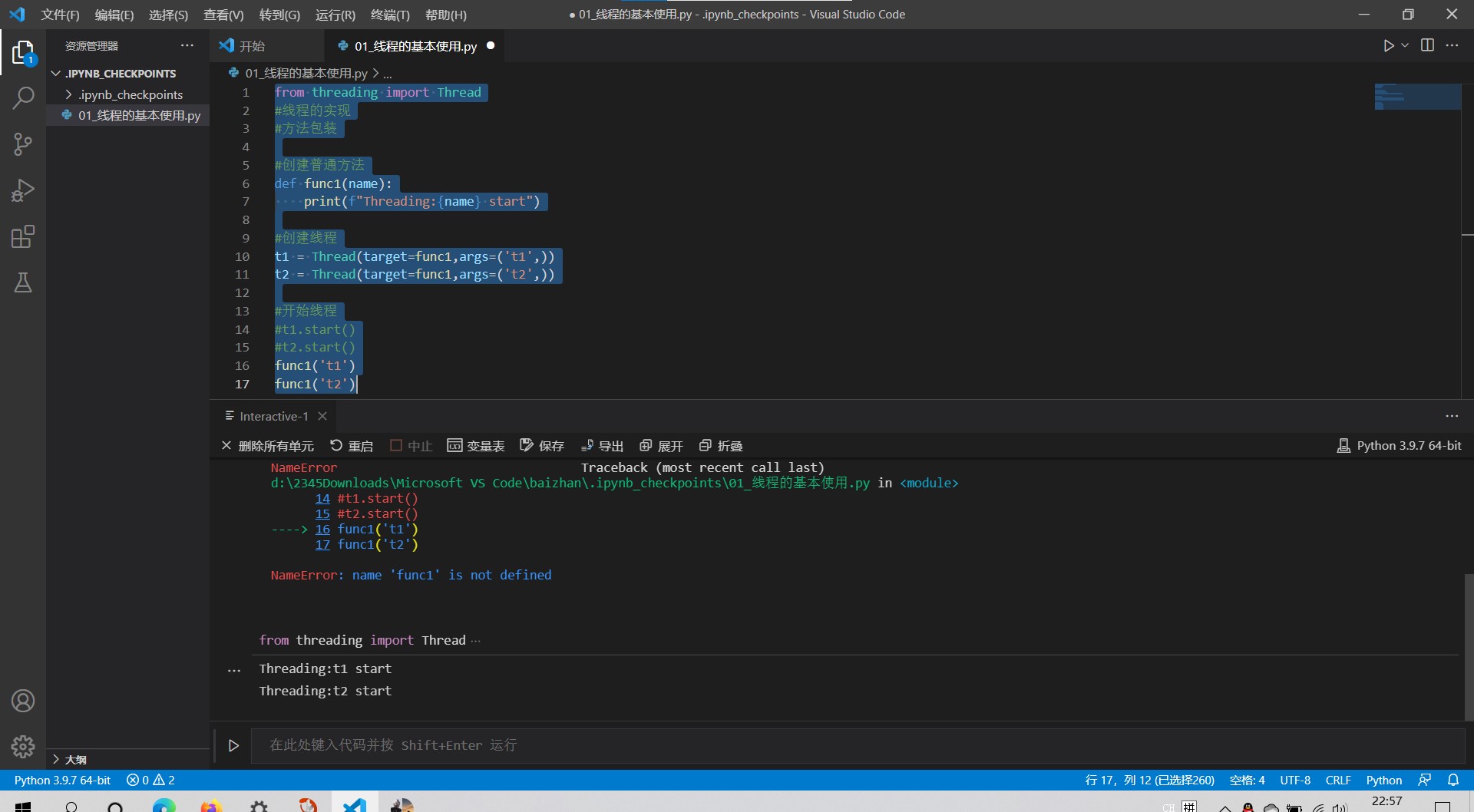The image size is (1474, 812).
Task: Open Explorer panel more actions ellipsis
Action: (187, 45)
